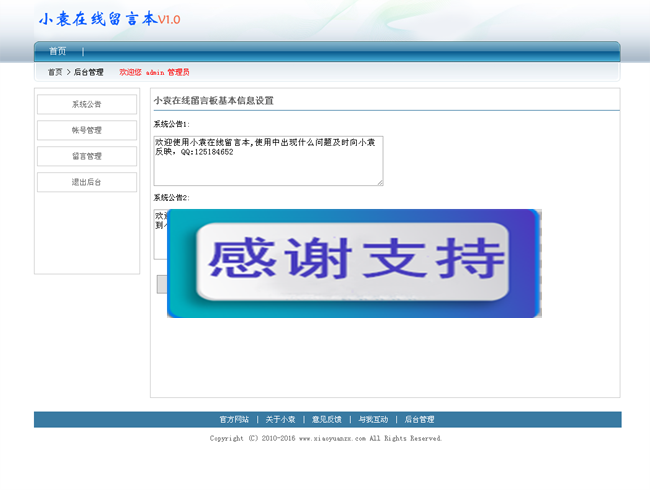Viewport: 650px width, 490px height.
Task: Click the 小袁在线留言本 V1.0 logo
Action: pos(109,19)
